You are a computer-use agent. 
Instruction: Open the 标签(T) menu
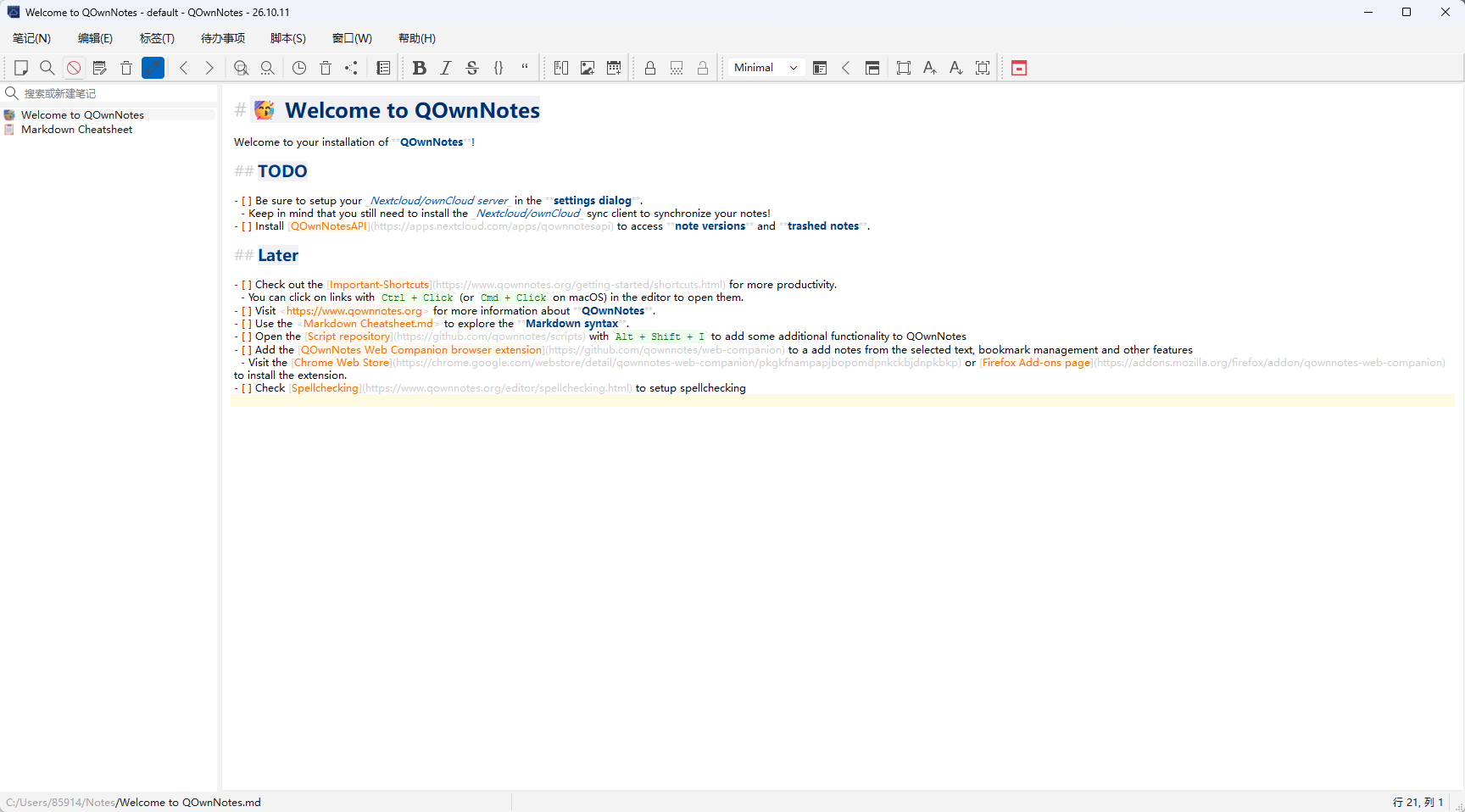pyautogui.click(x=157, y=38)
